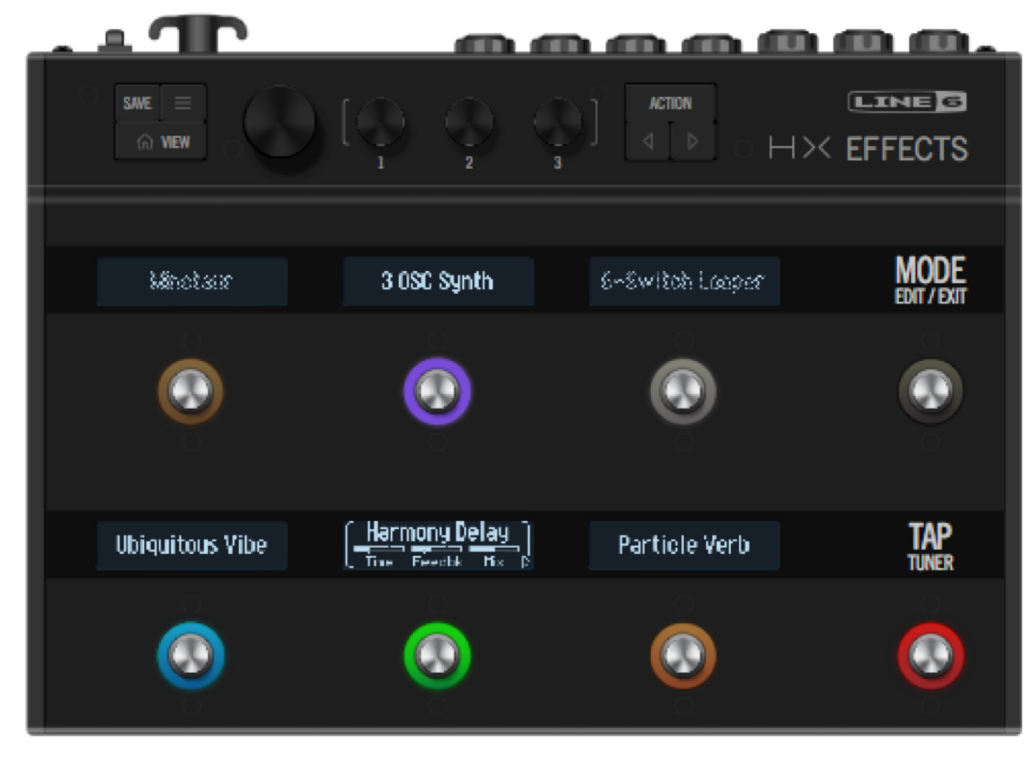Toggle the gray 6-Switch Looper footswitch
This screenshot has height=758, width=1024.
683,392
